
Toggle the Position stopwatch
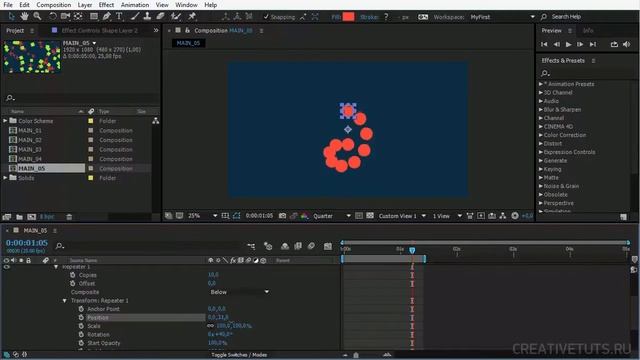81,318
